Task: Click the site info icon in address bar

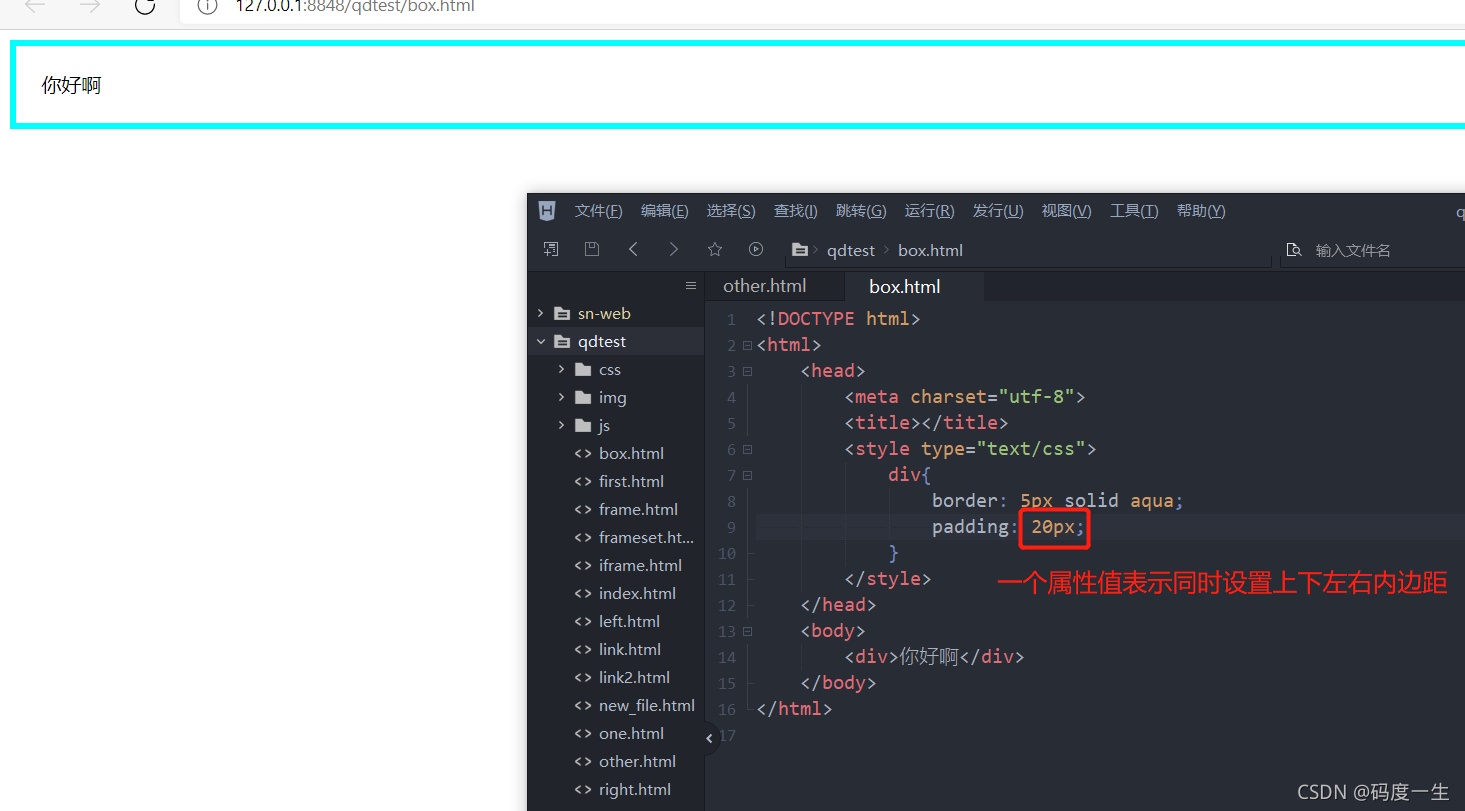Action: coord(207,6)
